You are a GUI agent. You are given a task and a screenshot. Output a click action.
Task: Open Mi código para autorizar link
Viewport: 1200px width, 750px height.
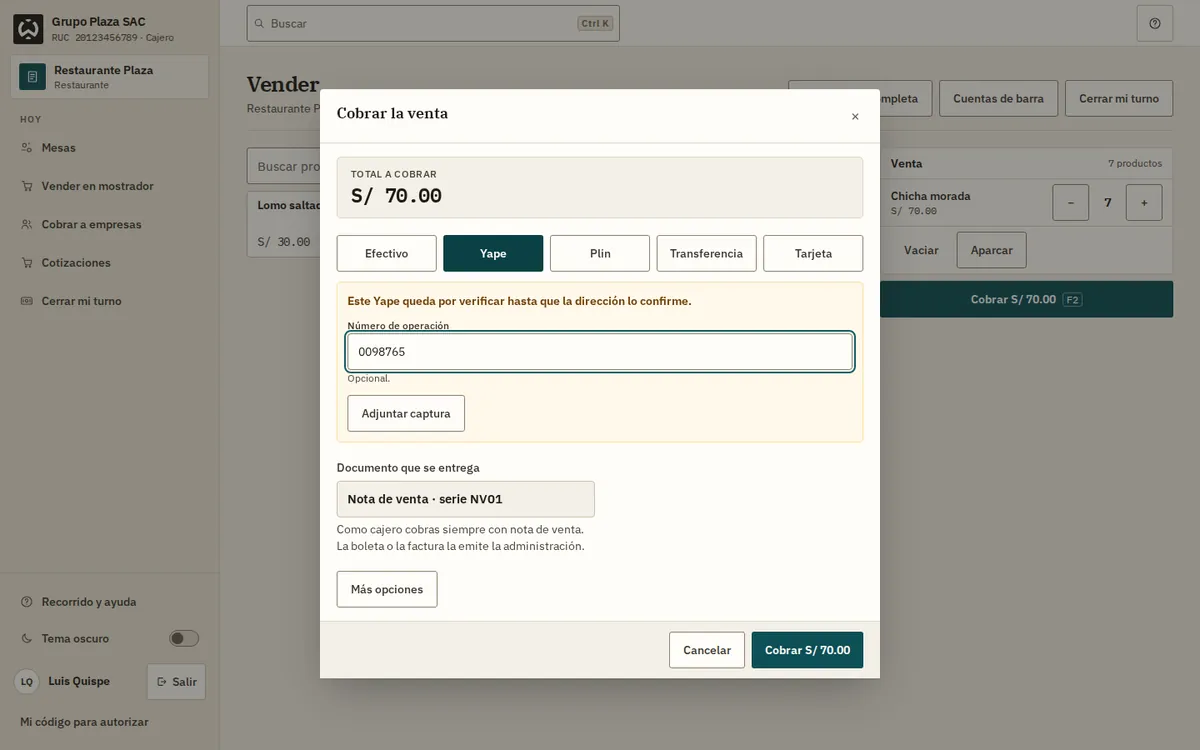click(85, 722)
